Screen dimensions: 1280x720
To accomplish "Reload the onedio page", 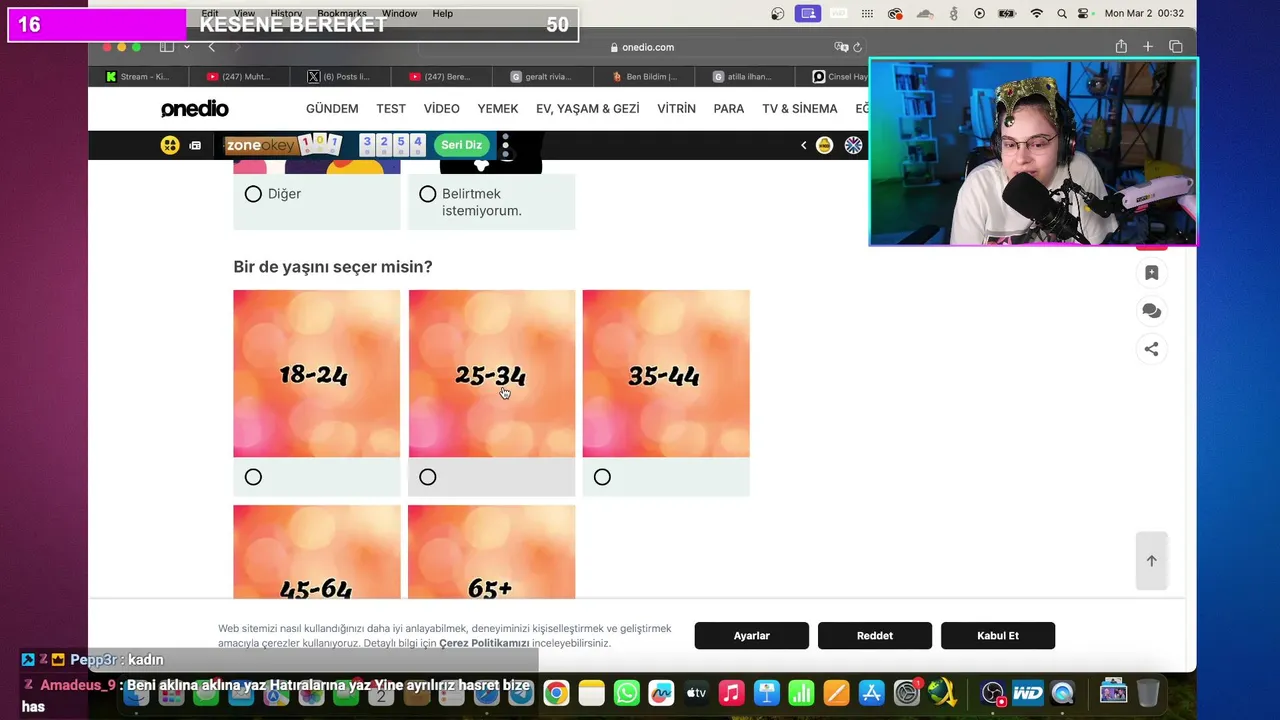I will pos(857,47).
